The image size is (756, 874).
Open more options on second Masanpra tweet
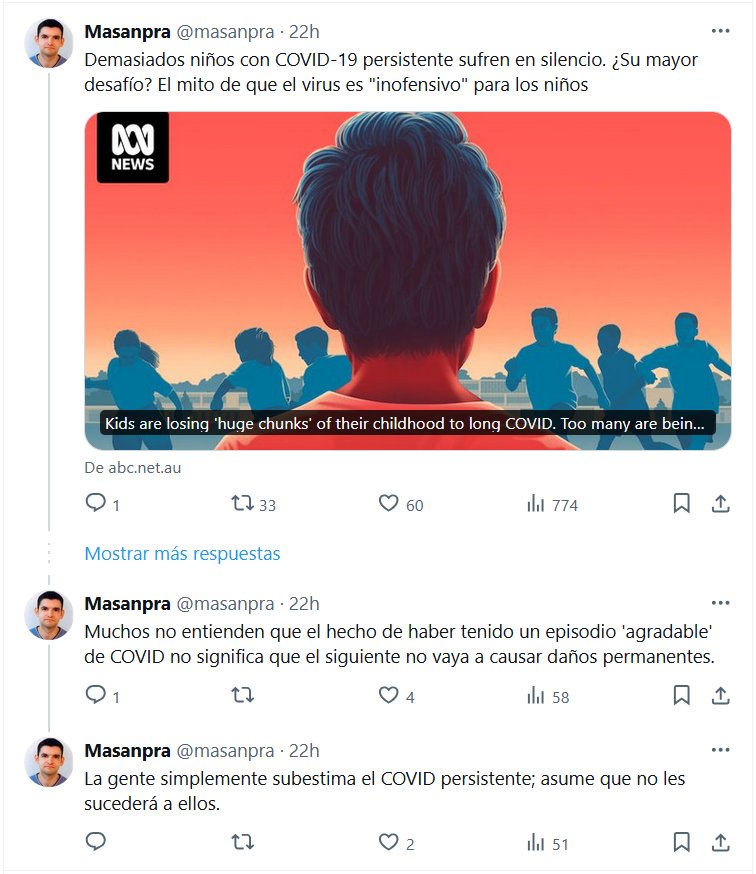(720, 603)
